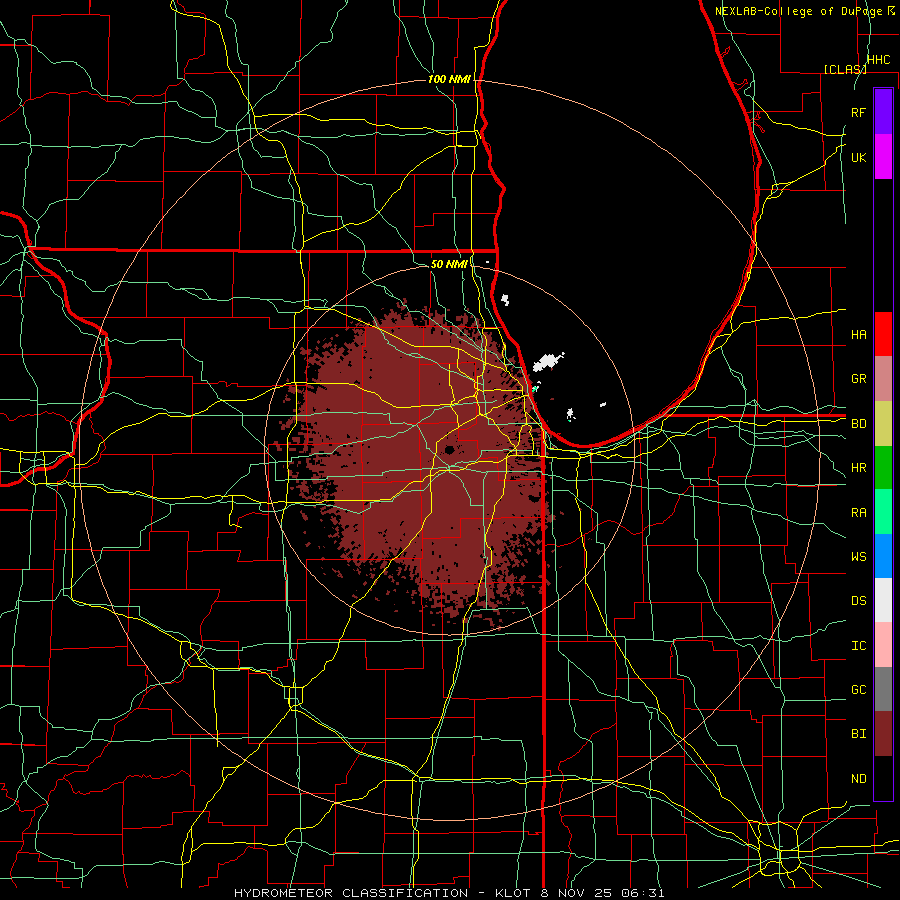
Task: Click the ND black legend swatch
Action: tap(883, 778)
